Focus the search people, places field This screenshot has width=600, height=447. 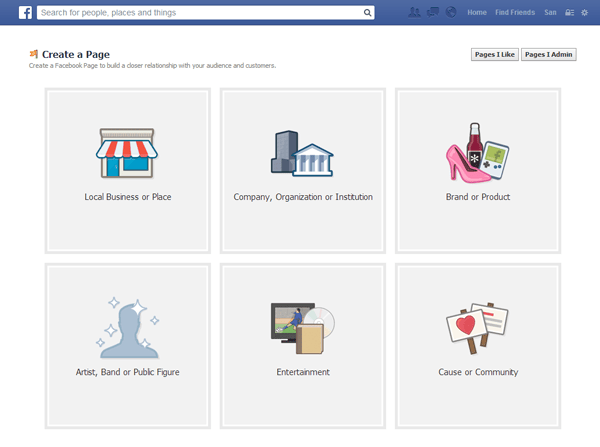[x=200, y=14]
